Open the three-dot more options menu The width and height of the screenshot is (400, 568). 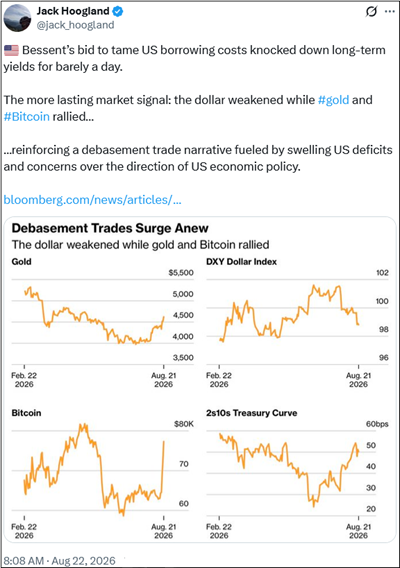click(390, 12)
